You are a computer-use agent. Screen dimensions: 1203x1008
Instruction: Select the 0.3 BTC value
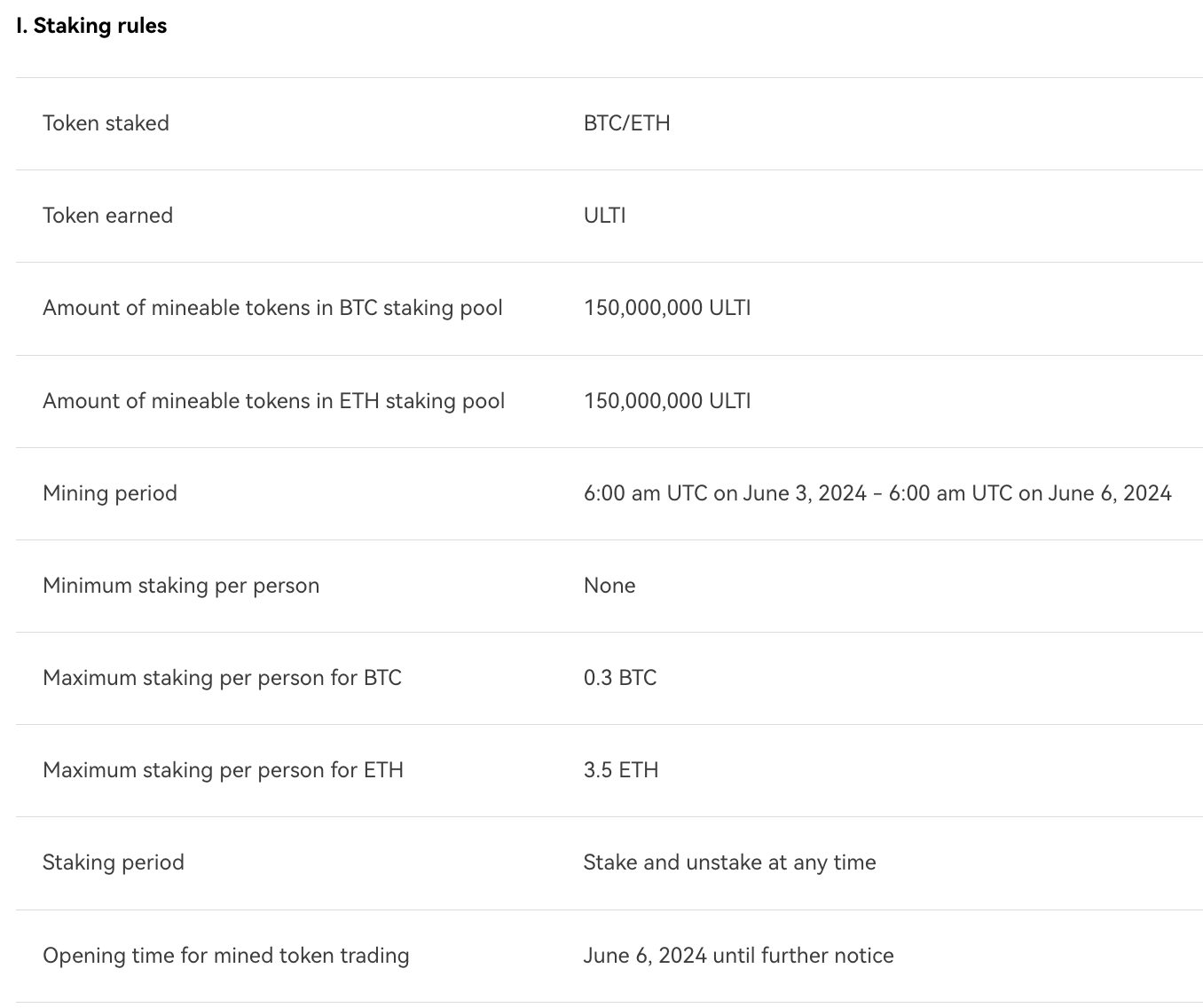(620, 678)
